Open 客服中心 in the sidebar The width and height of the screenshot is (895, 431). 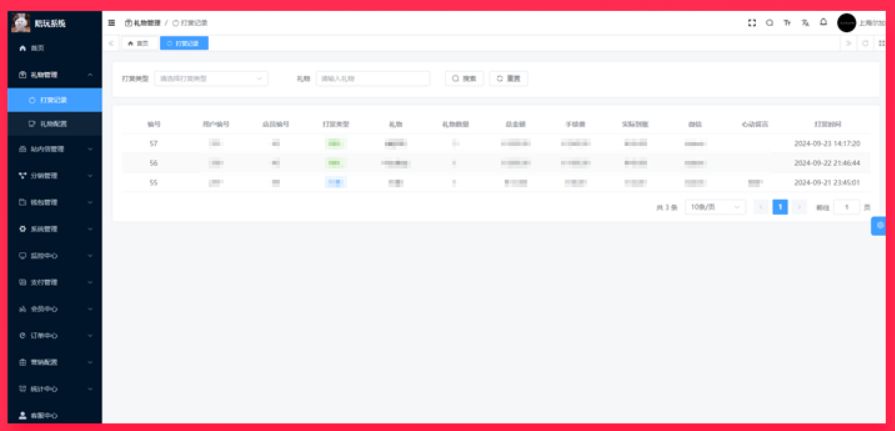point(55,416)
